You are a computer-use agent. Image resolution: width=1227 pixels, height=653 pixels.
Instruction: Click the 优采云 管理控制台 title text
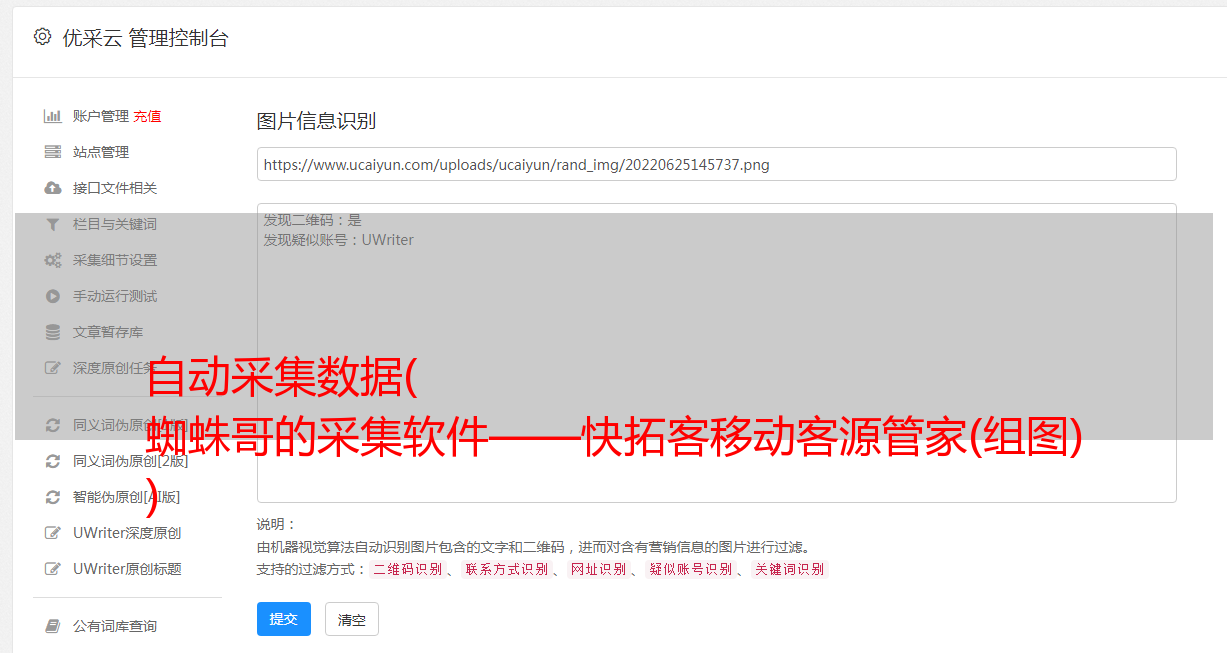click(145, 38)
